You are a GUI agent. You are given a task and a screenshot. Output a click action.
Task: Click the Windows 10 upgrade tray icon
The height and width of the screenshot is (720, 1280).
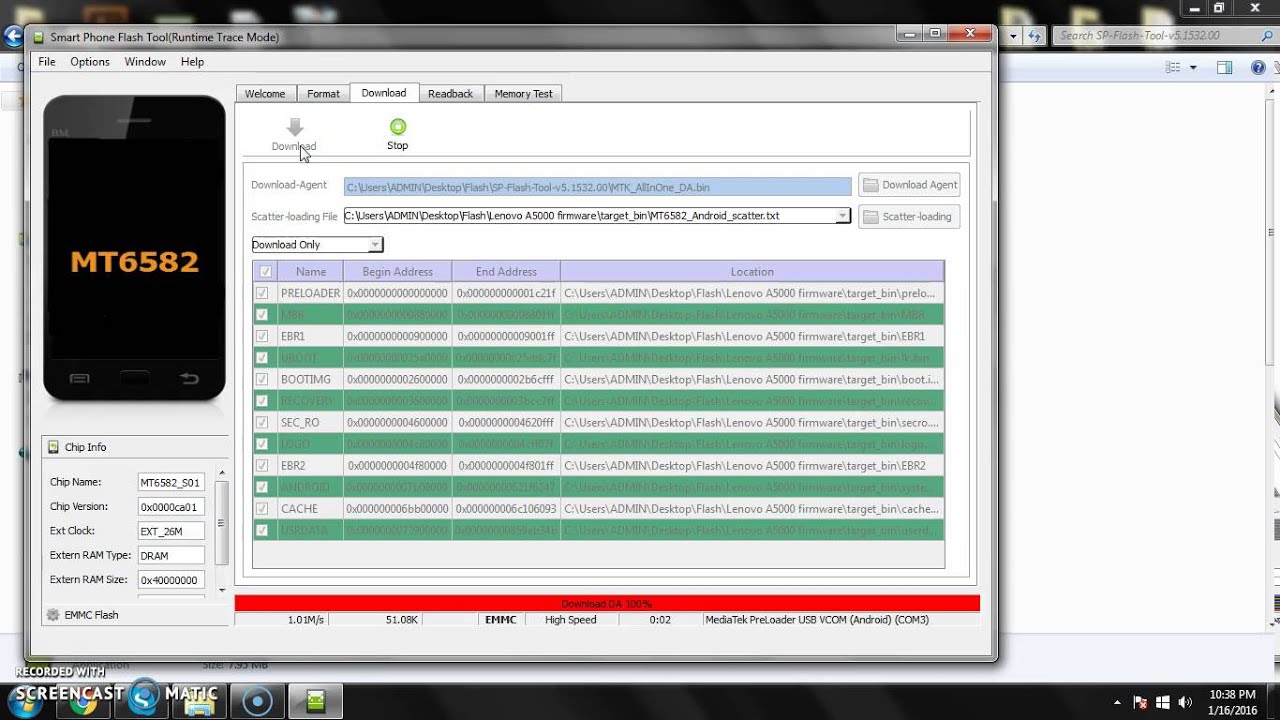tap(1163, 702)
